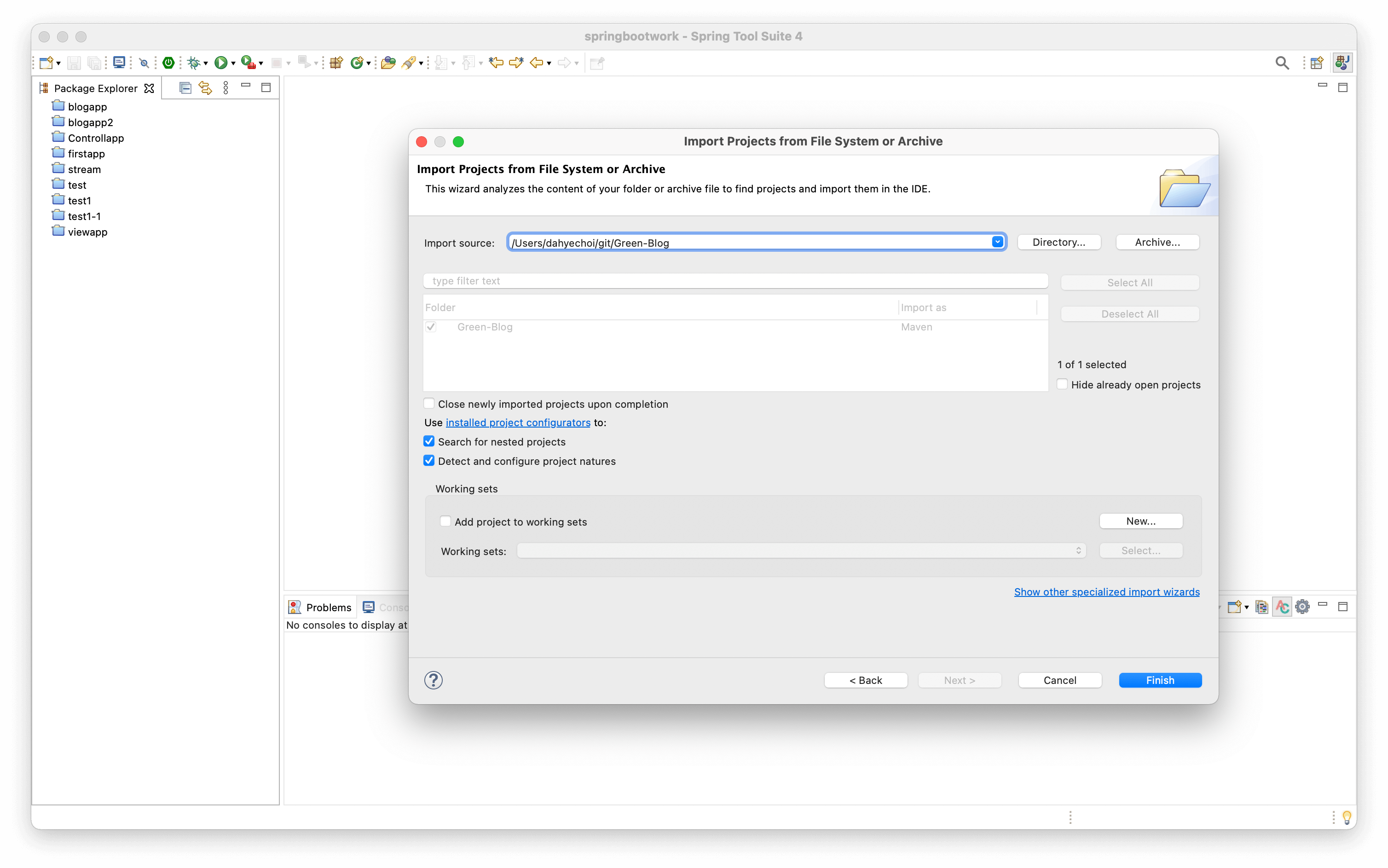Screen dimensions: 1388x868
Task: Click the Display Selected Console icon
Action: [x=1262, y=607]
